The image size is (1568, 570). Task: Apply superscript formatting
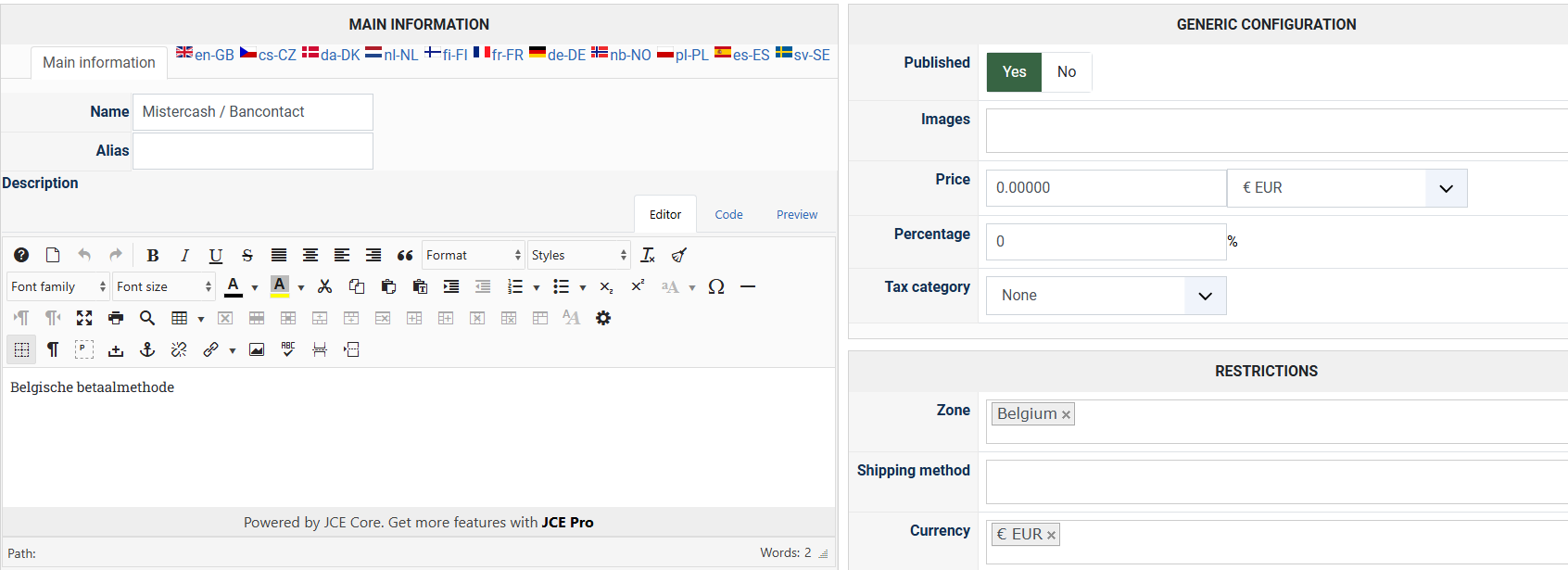pyautogui.click(x=639, y=286)
